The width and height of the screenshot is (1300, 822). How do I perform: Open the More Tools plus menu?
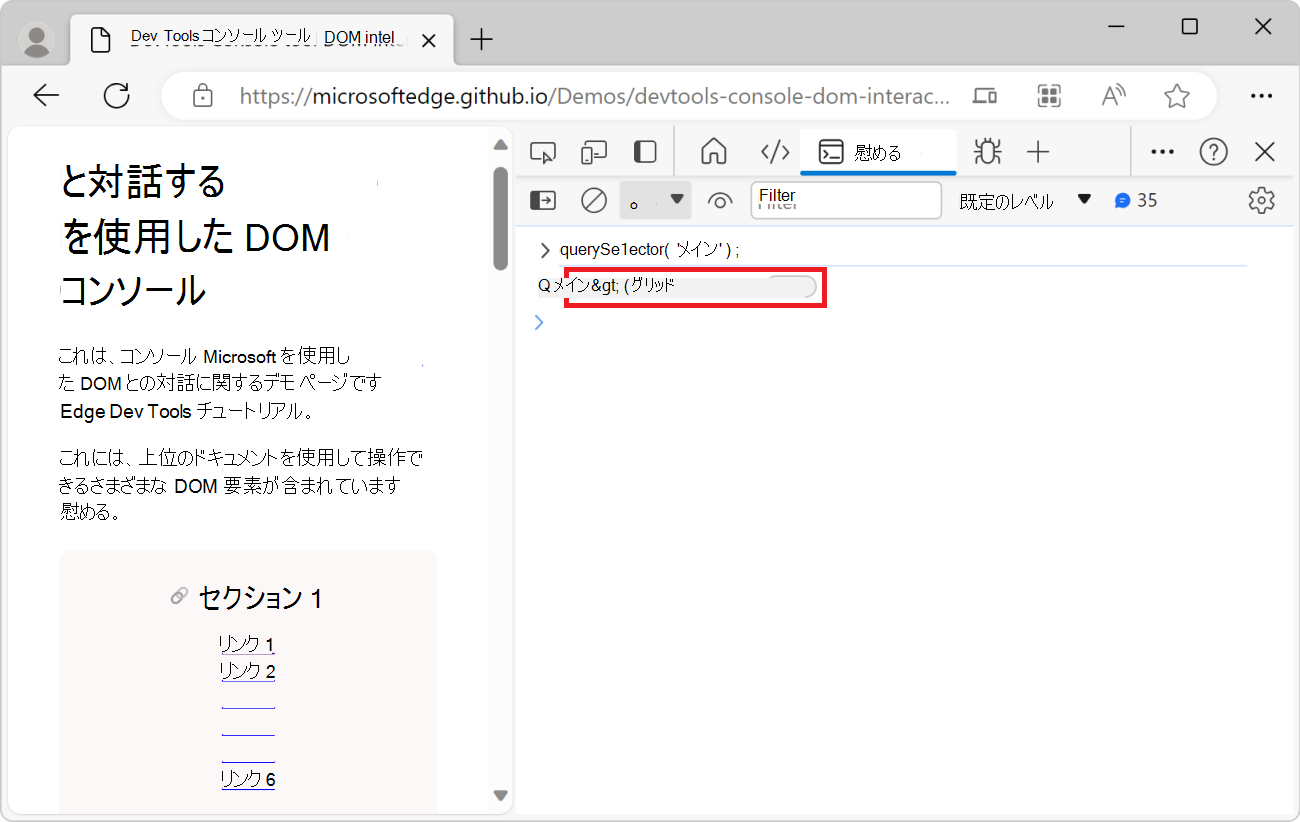pyautogui.click(x=1038, y=151)
